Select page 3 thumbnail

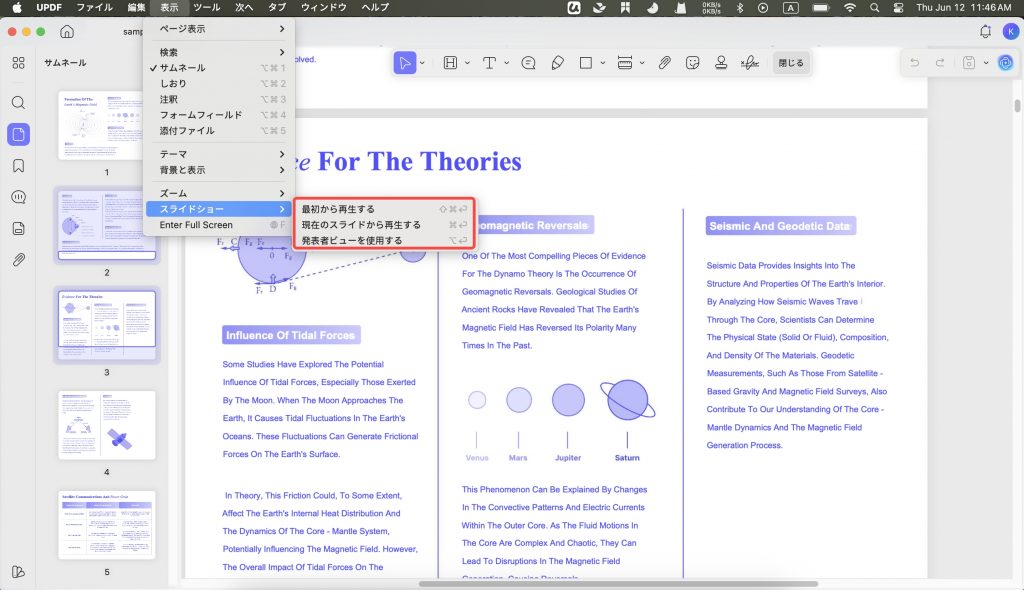(106, 325)
